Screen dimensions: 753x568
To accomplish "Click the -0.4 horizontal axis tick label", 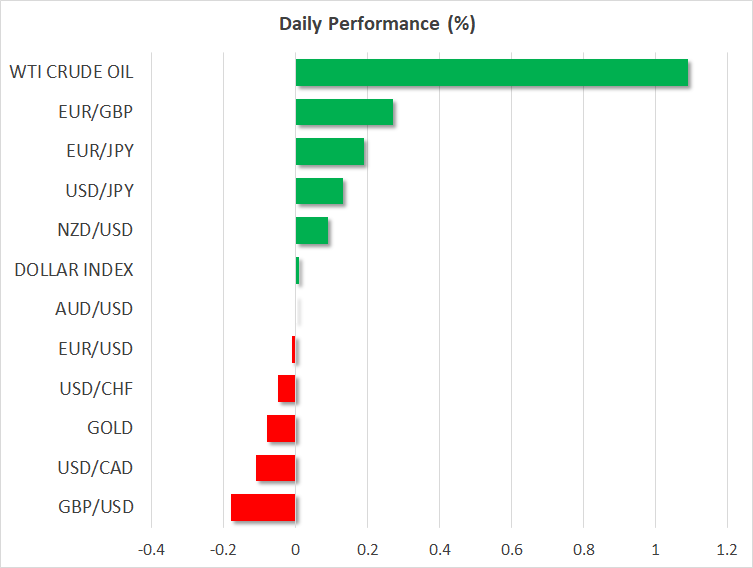I will (151, 549).
